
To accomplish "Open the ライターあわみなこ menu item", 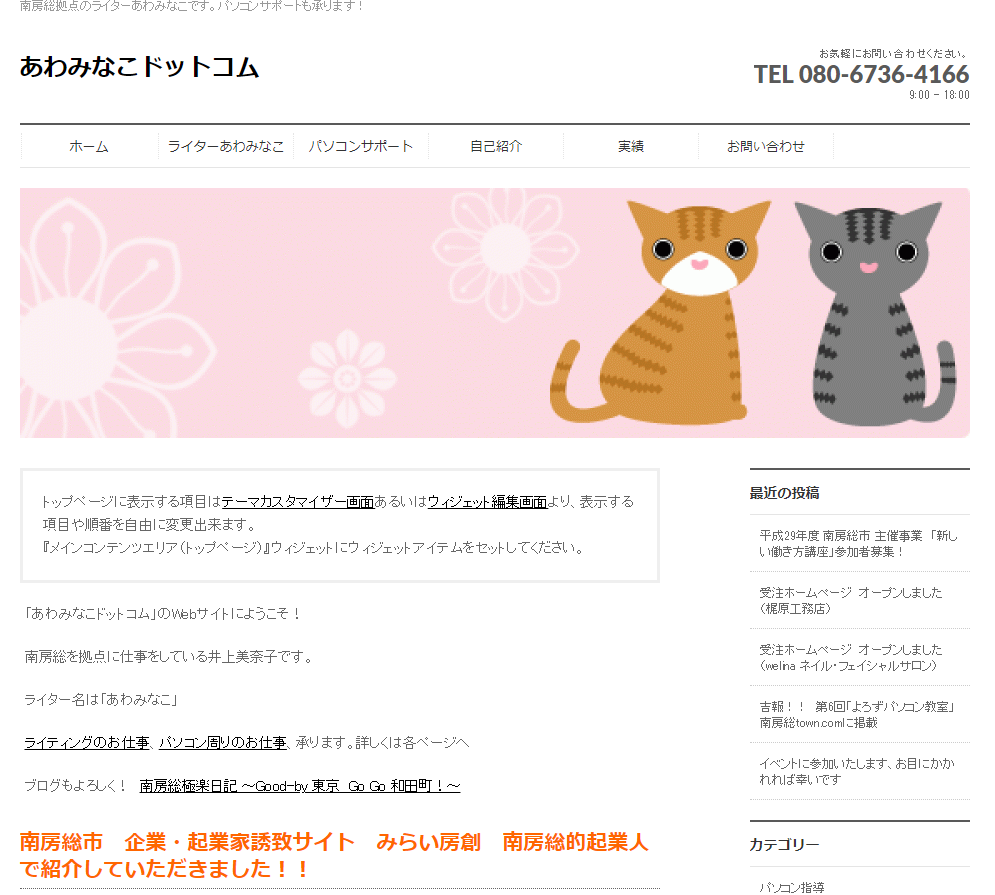I will [225, 147].
